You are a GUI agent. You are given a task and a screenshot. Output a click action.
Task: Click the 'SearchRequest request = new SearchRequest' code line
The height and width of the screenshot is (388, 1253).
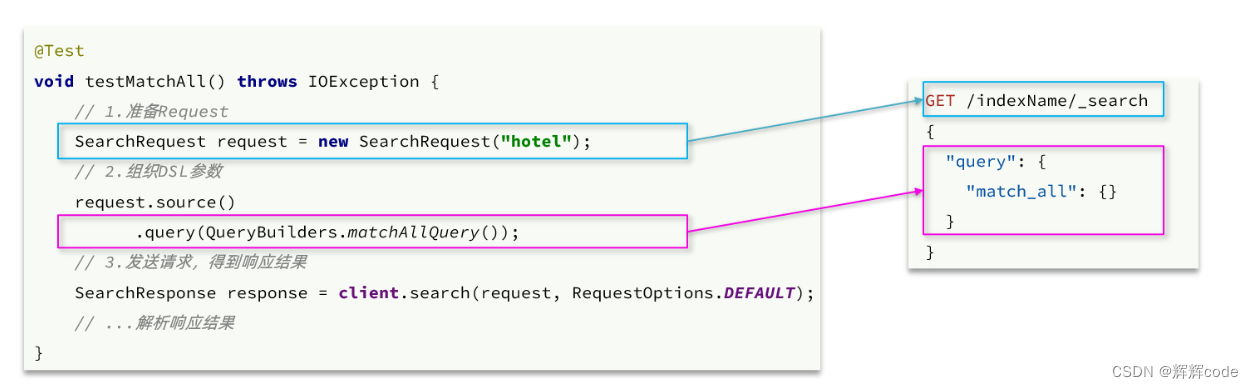[333, 142]
